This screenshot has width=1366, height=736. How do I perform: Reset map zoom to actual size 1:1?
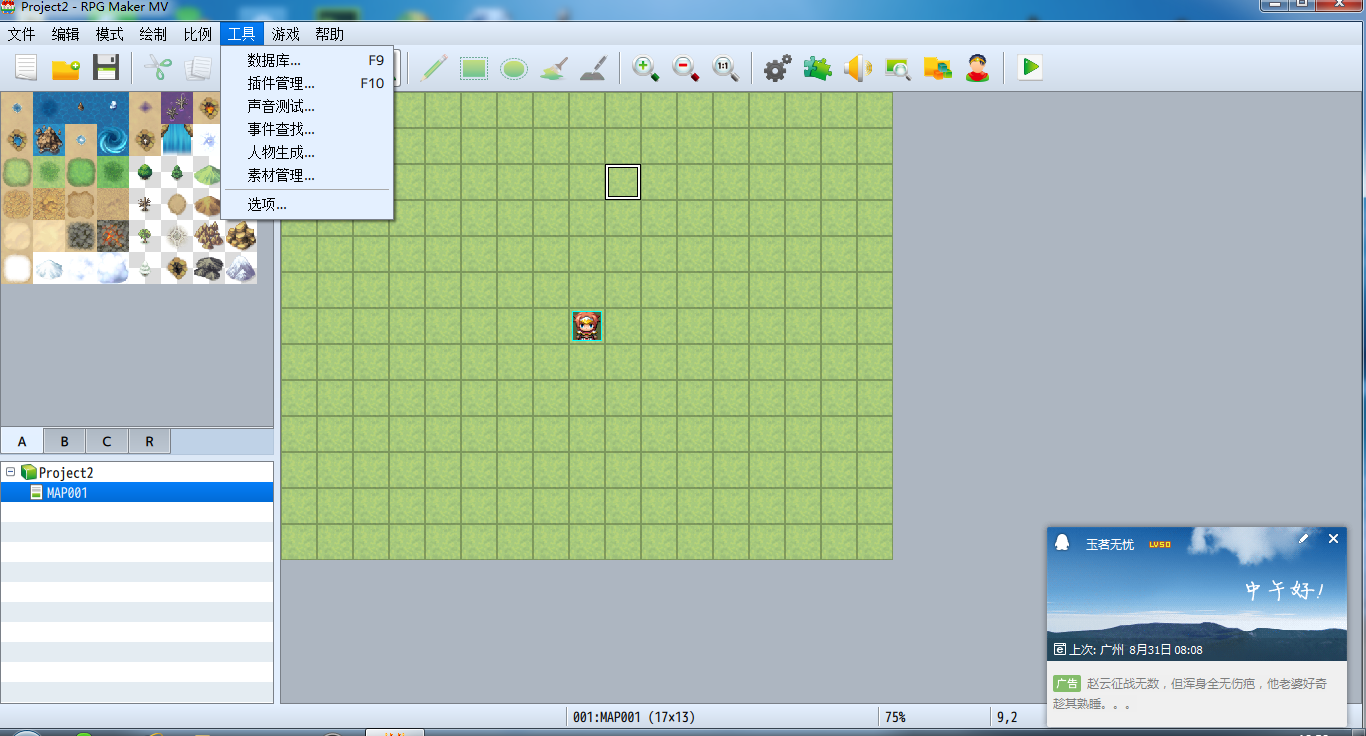(726, 68)
